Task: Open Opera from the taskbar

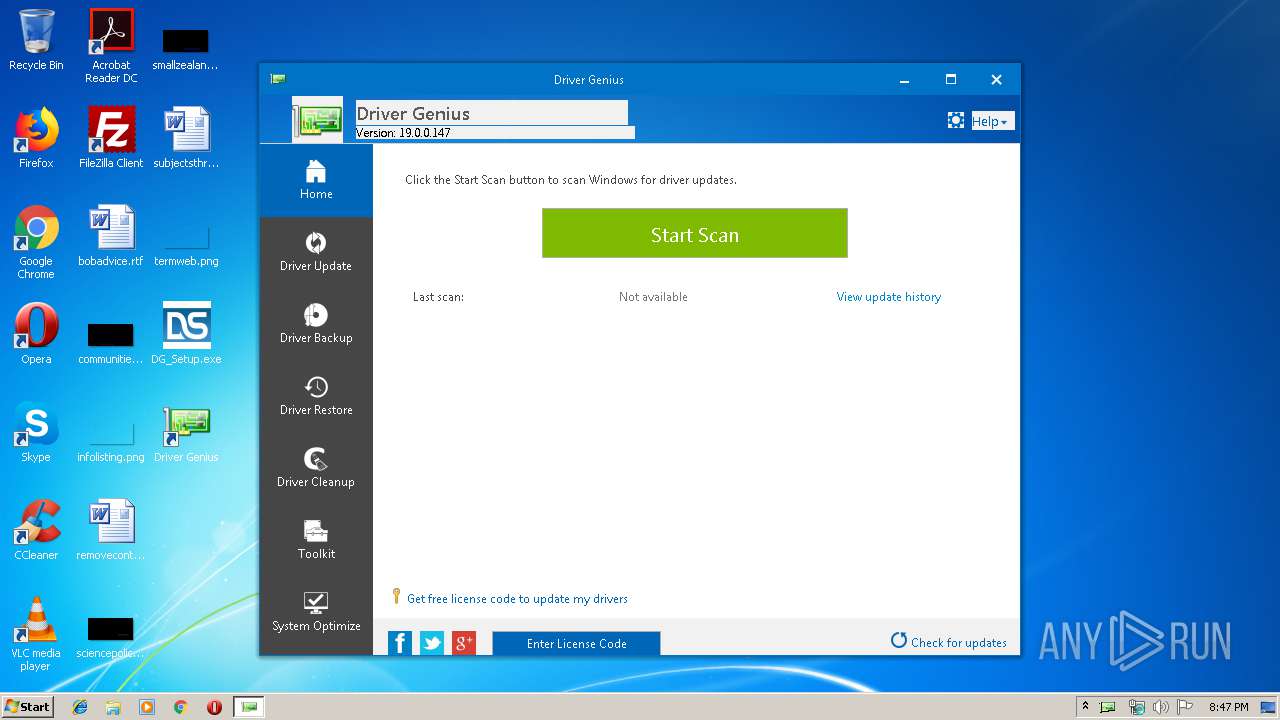Action: point(214,707)
